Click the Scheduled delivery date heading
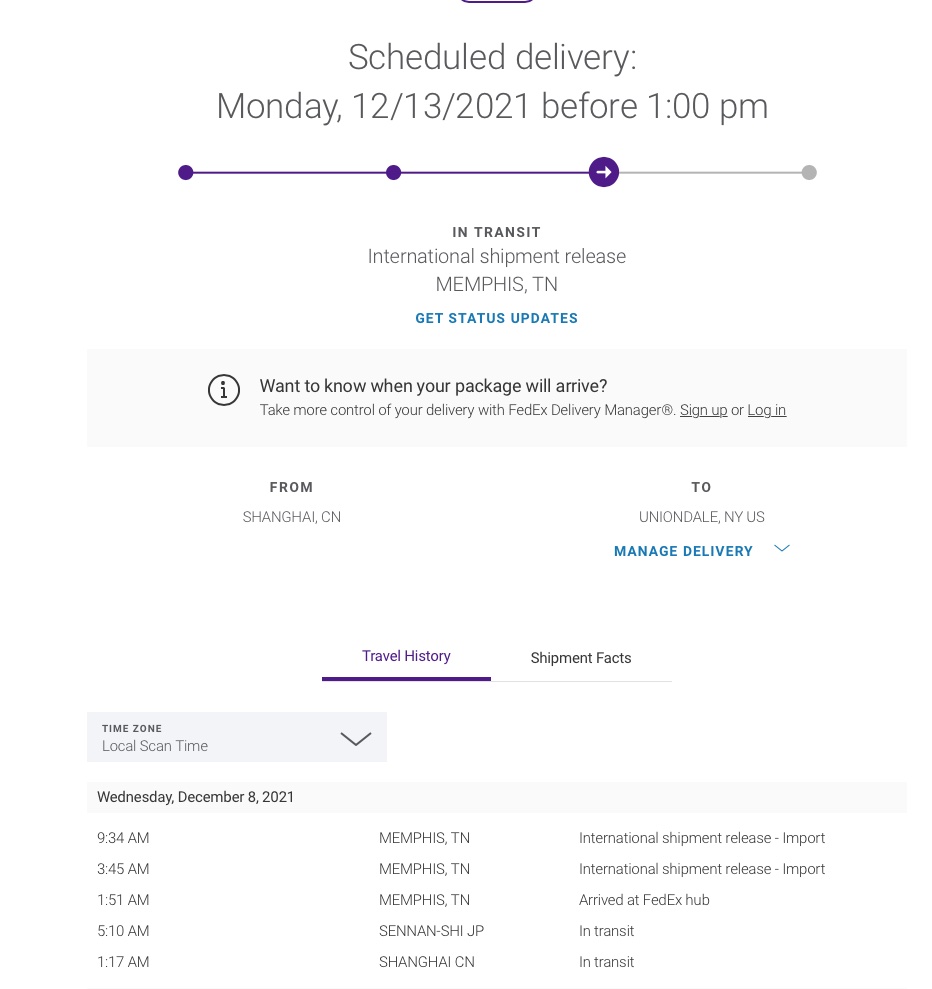The width and height of the screenshot is (932, 989). tap(492, 106)
